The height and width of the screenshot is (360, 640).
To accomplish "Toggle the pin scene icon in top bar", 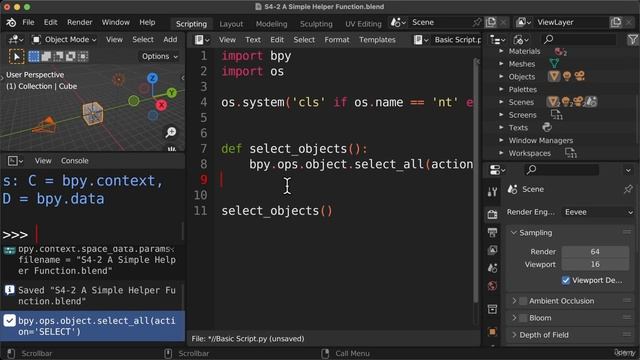I will pos(477,22).
